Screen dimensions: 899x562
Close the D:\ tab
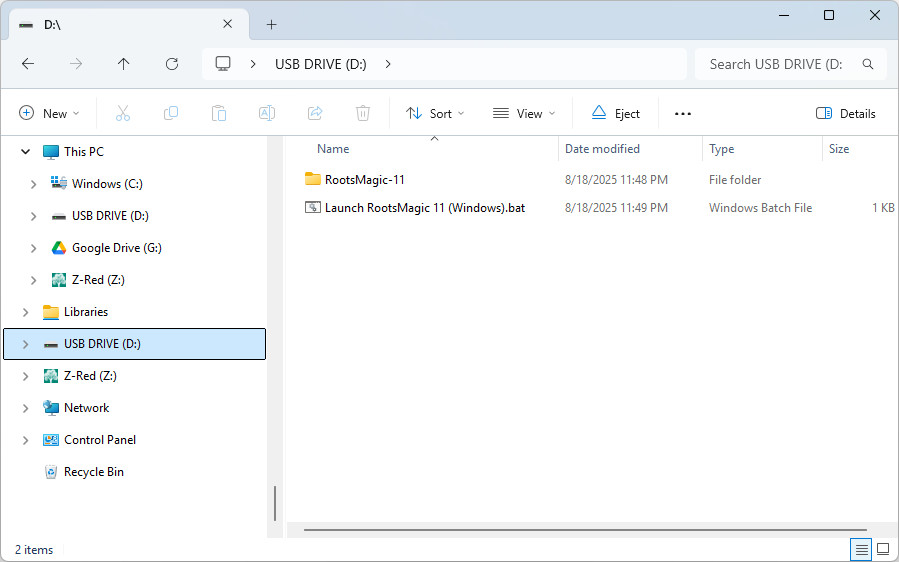click(228, 24)
